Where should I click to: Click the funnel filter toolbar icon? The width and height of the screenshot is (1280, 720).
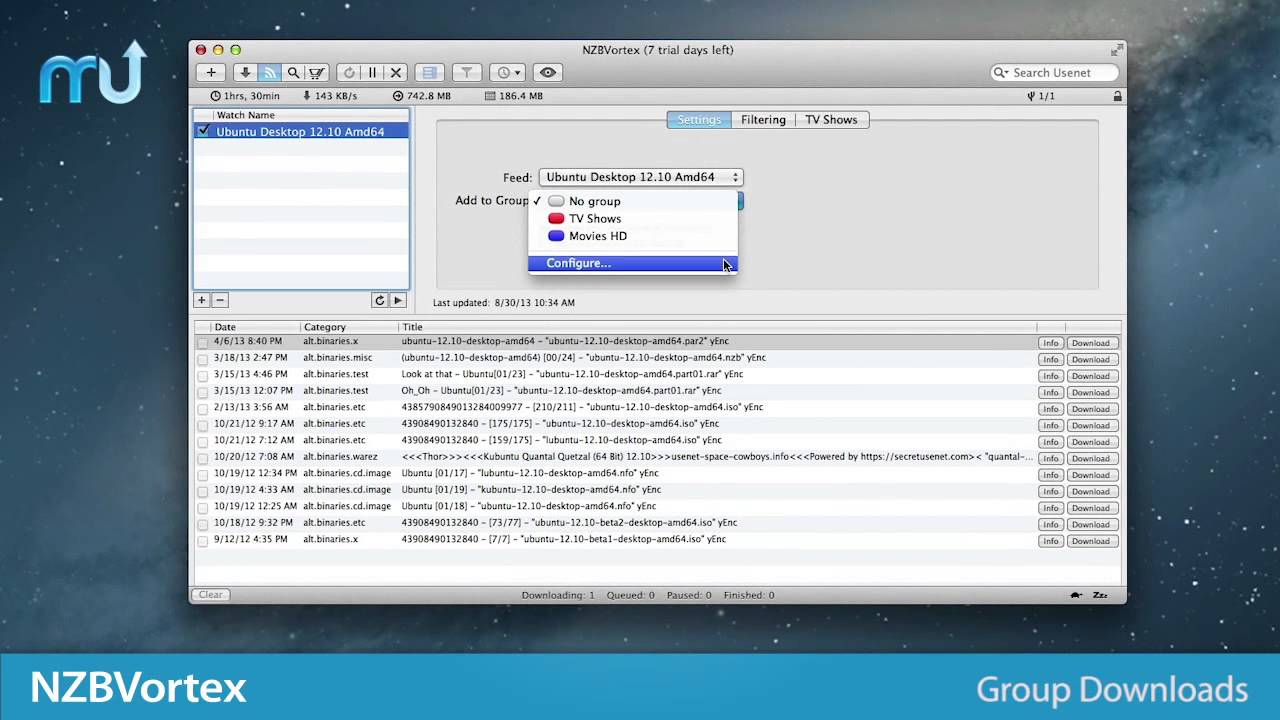(x=466, y=72)
